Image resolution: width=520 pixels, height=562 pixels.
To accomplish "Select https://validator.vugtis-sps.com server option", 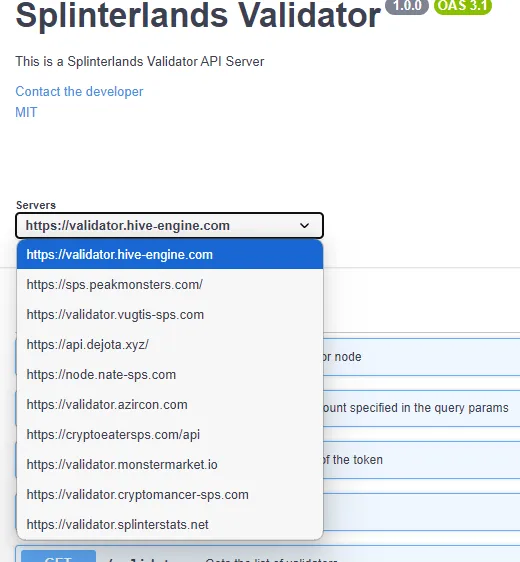I will pos(170,315).
